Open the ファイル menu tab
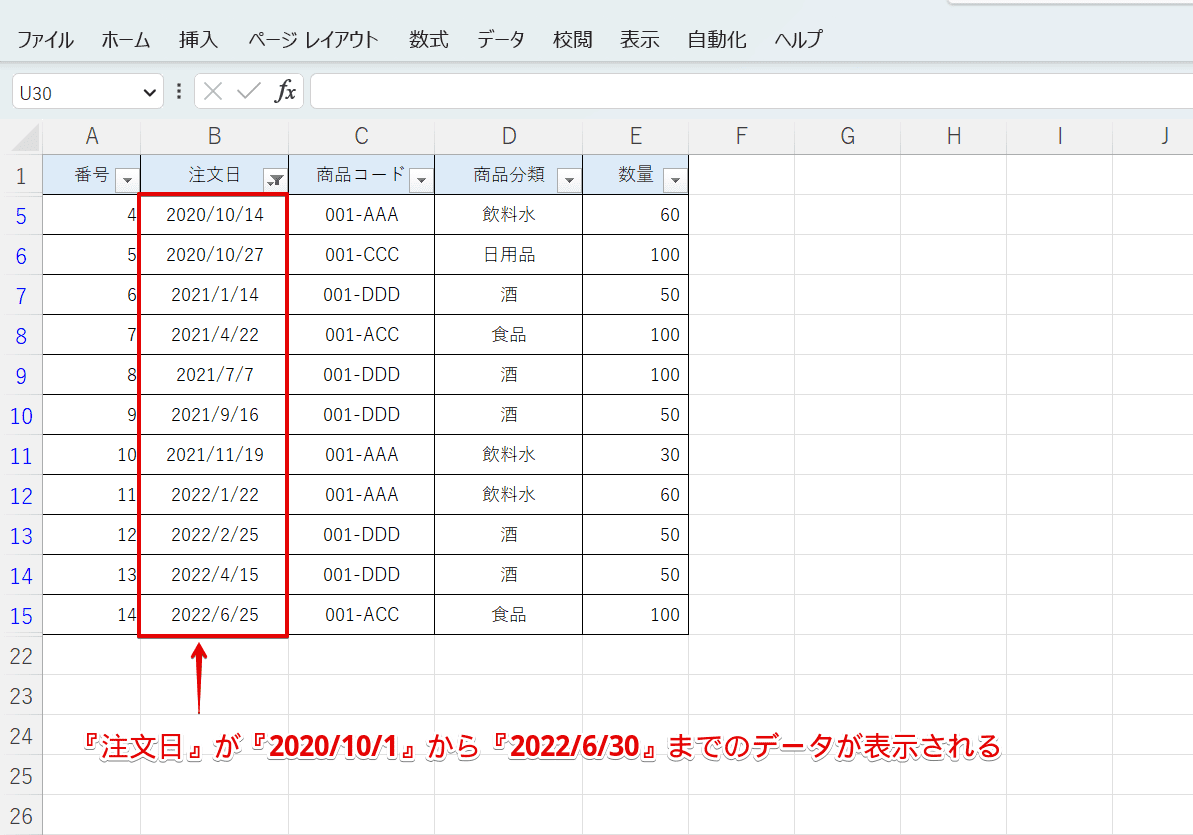 [45, 40]
